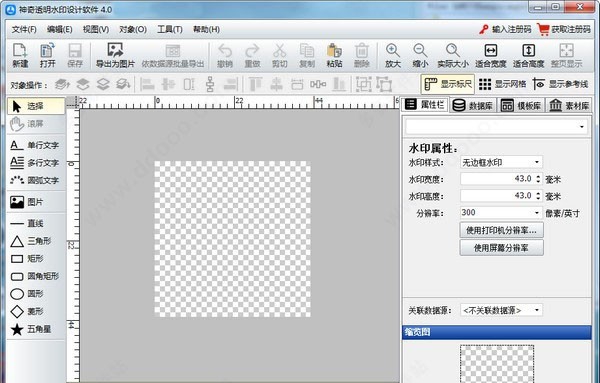Click the 新建 new document icon
This screenshot has height=383, width=600.
tap(20, 56)
